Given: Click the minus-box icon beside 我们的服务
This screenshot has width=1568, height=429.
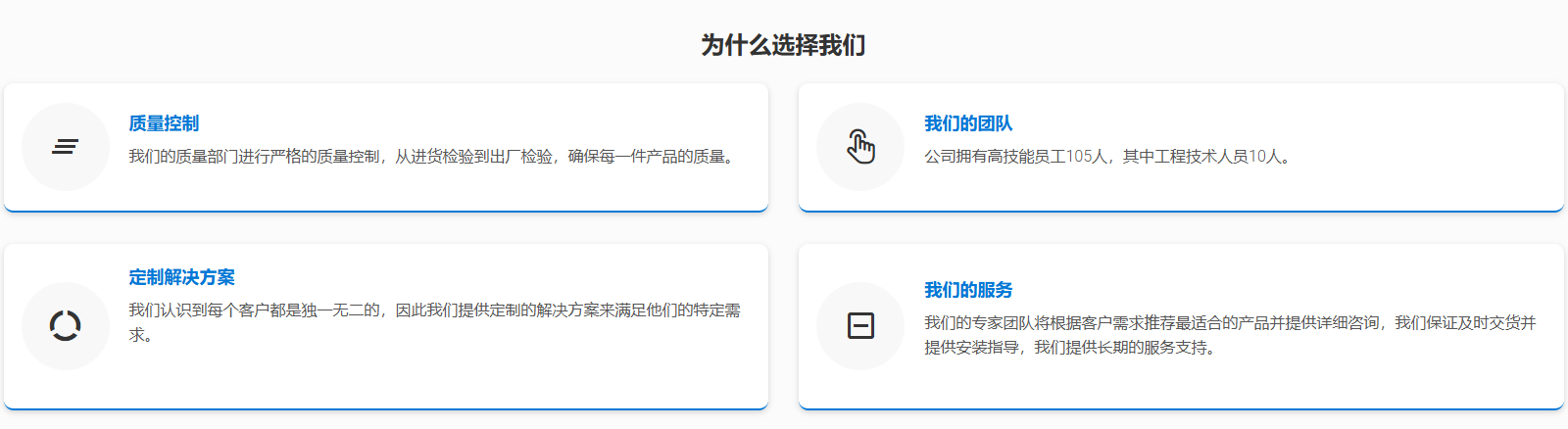Looking at the screenshot, I should (x=860, y=325).
